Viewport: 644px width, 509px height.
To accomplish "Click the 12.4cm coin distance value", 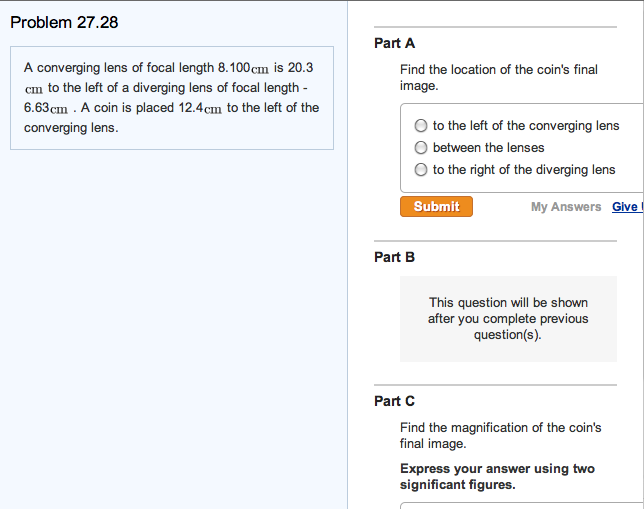I will coord(200,108).
